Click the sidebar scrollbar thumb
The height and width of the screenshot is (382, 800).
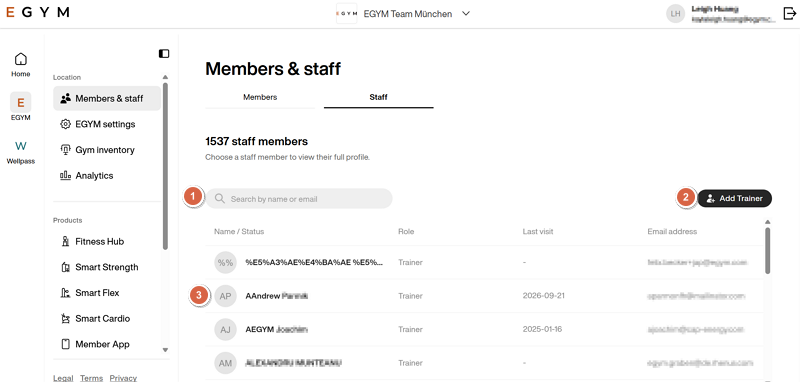(165, 166)
